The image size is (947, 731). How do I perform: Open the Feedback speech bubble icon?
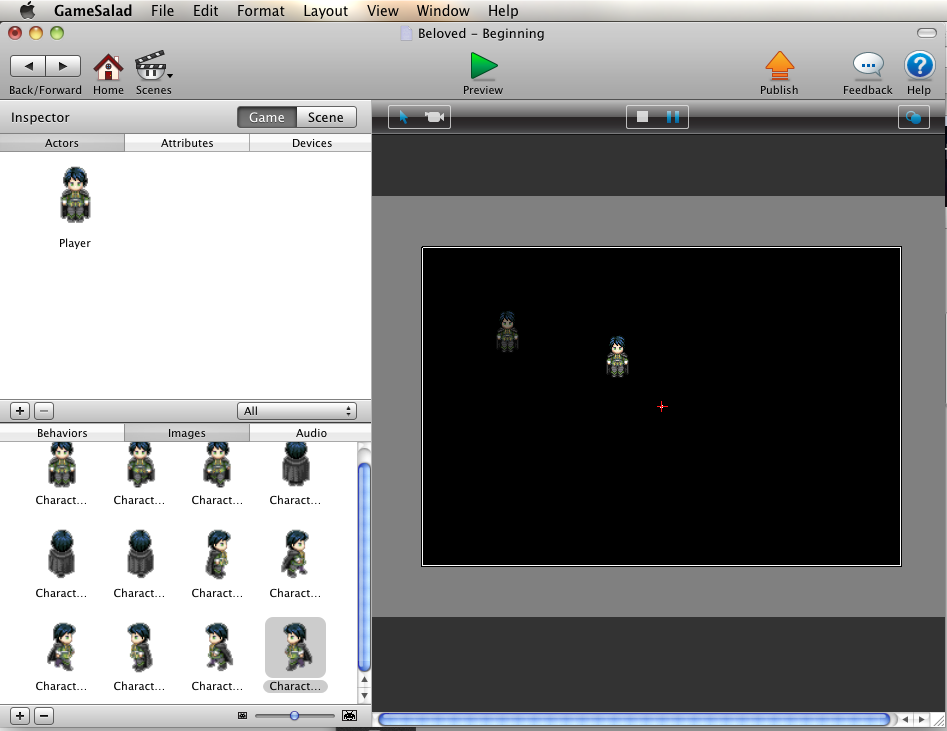tap(868, 66)
